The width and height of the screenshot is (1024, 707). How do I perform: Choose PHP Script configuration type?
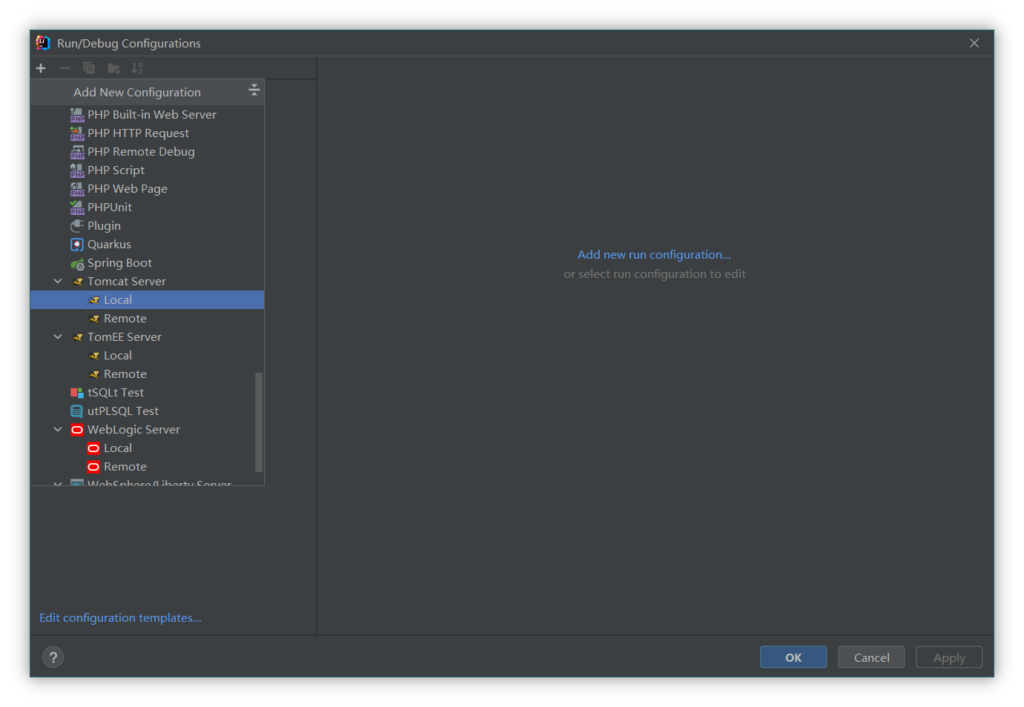point(148,170)
